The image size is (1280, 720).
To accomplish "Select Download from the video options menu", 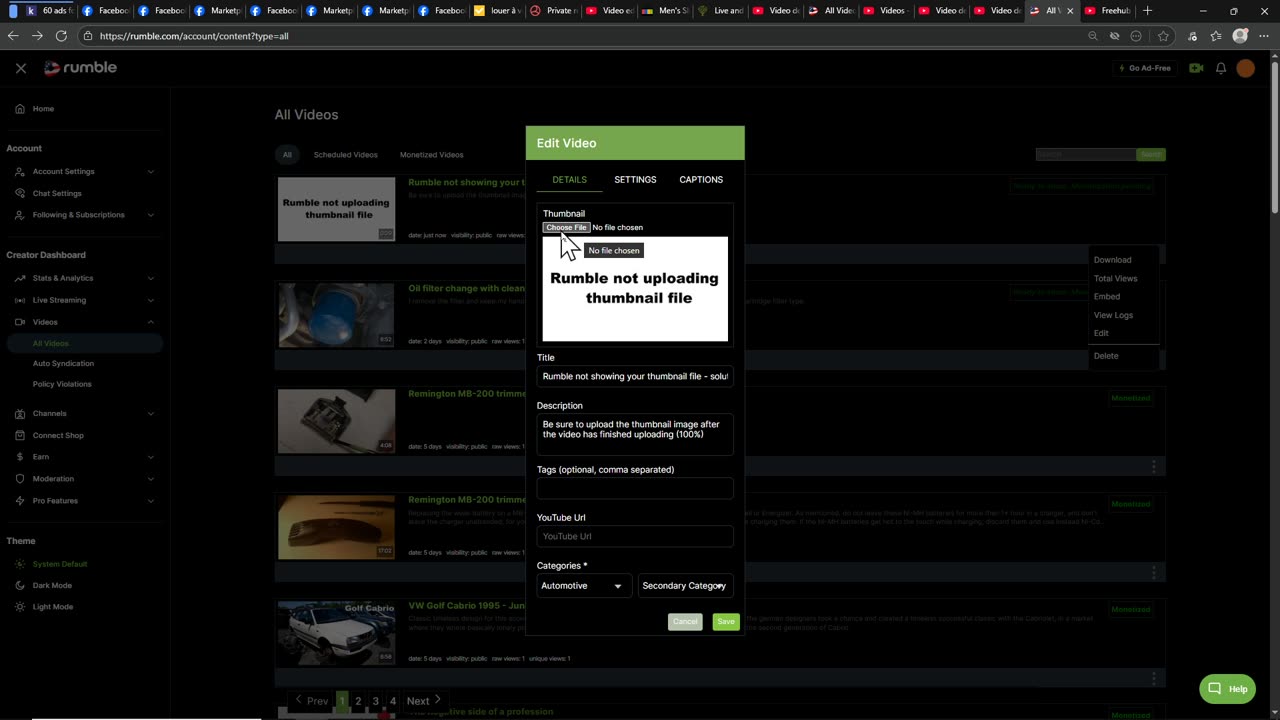I will [1112, 260].
